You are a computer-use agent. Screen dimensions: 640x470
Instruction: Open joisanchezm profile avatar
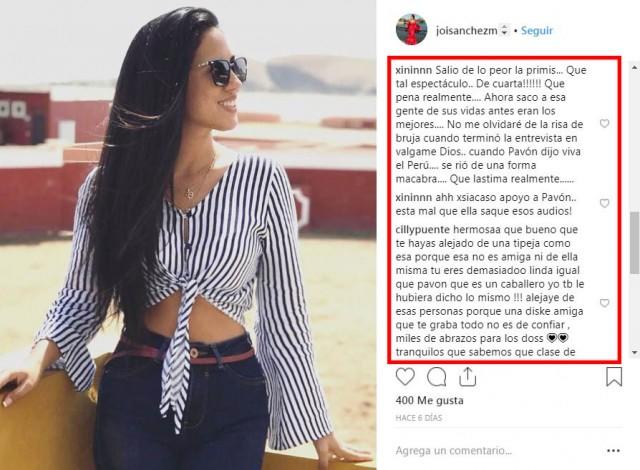(x=411, y=29)
